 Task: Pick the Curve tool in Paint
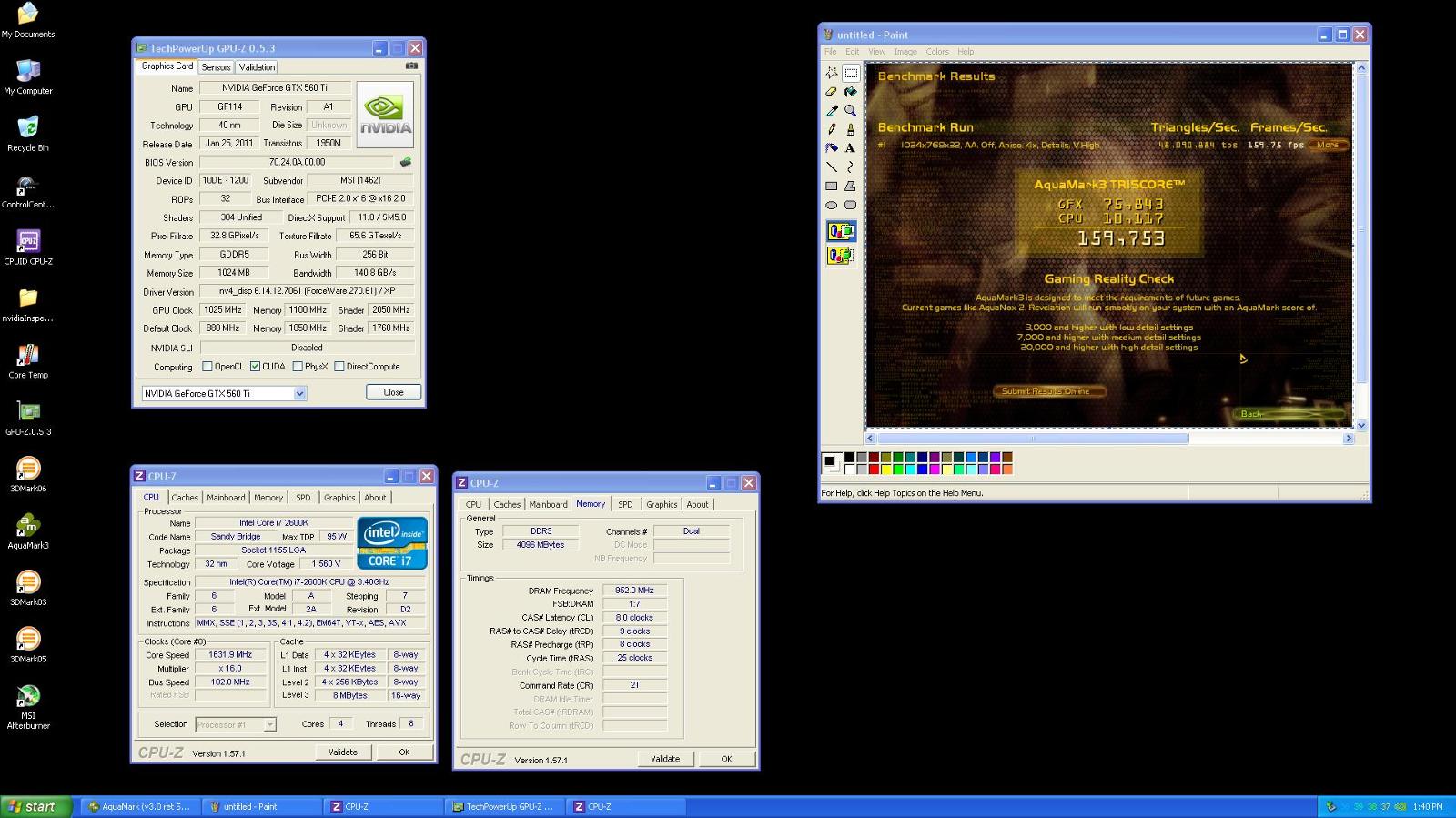click(x=851, y=167)
